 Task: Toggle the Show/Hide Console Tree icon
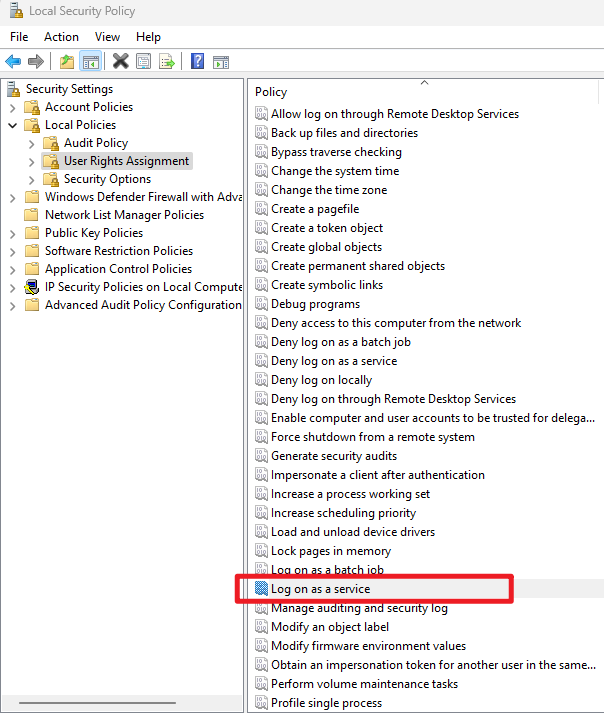pos(91,62)
